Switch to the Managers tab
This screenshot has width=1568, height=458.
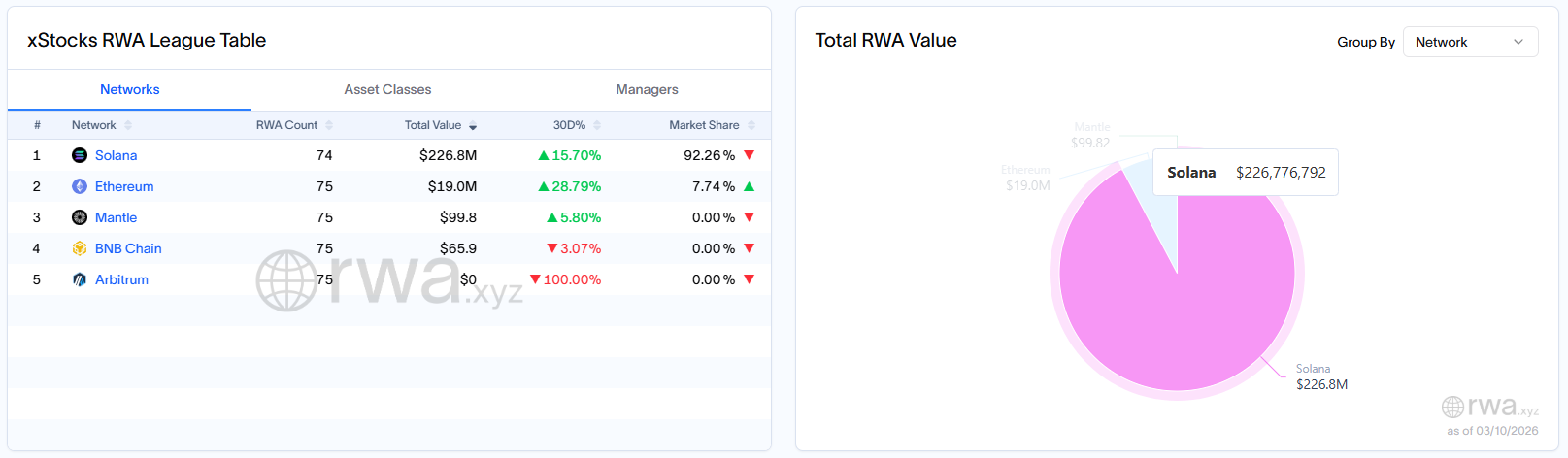(x=647, y=89)
